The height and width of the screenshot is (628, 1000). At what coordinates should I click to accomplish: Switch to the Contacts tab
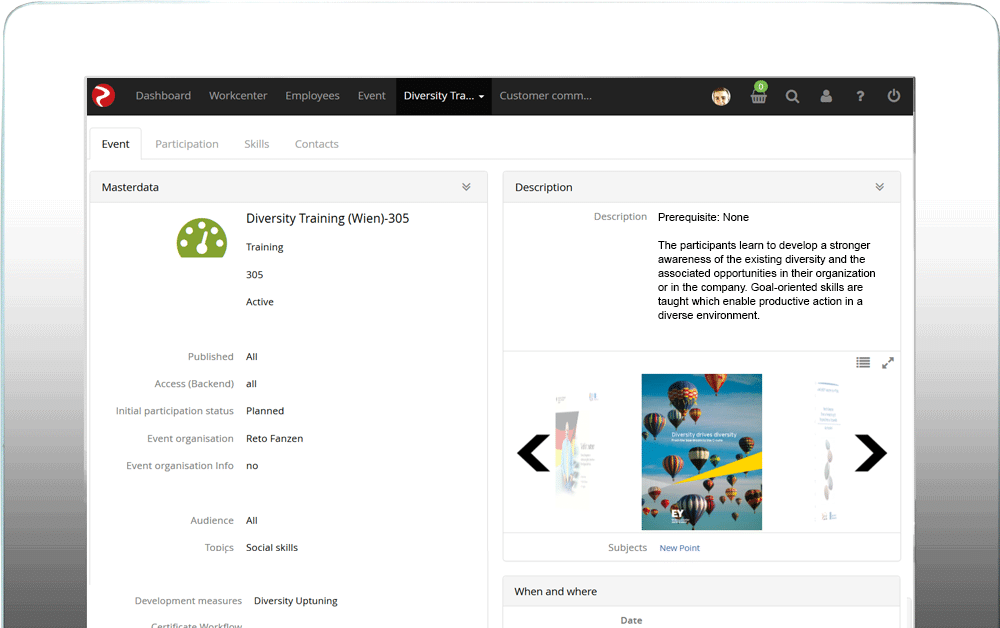[x=316, y=144]
